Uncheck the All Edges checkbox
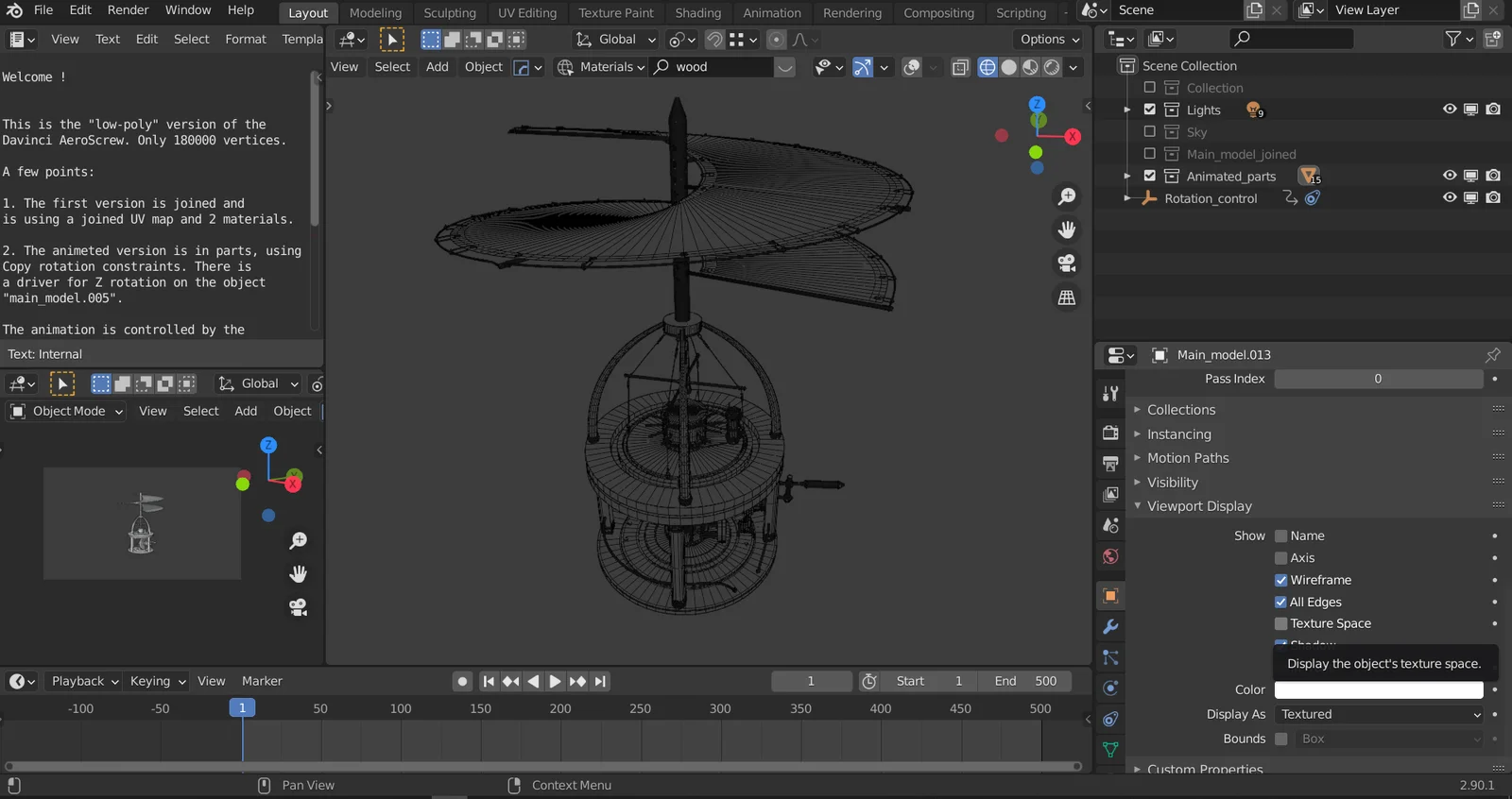The image size is (1512, 799). coord(1281,602)
